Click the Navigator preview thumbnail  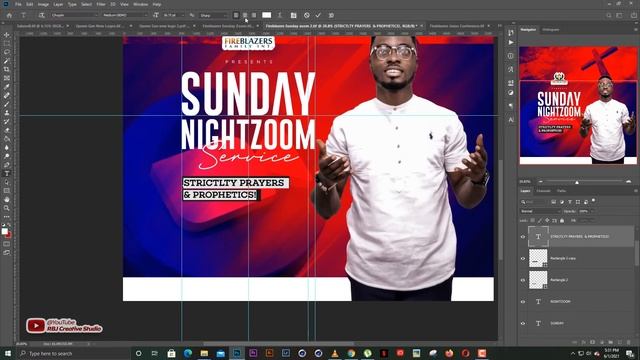(x=578, y=105)
